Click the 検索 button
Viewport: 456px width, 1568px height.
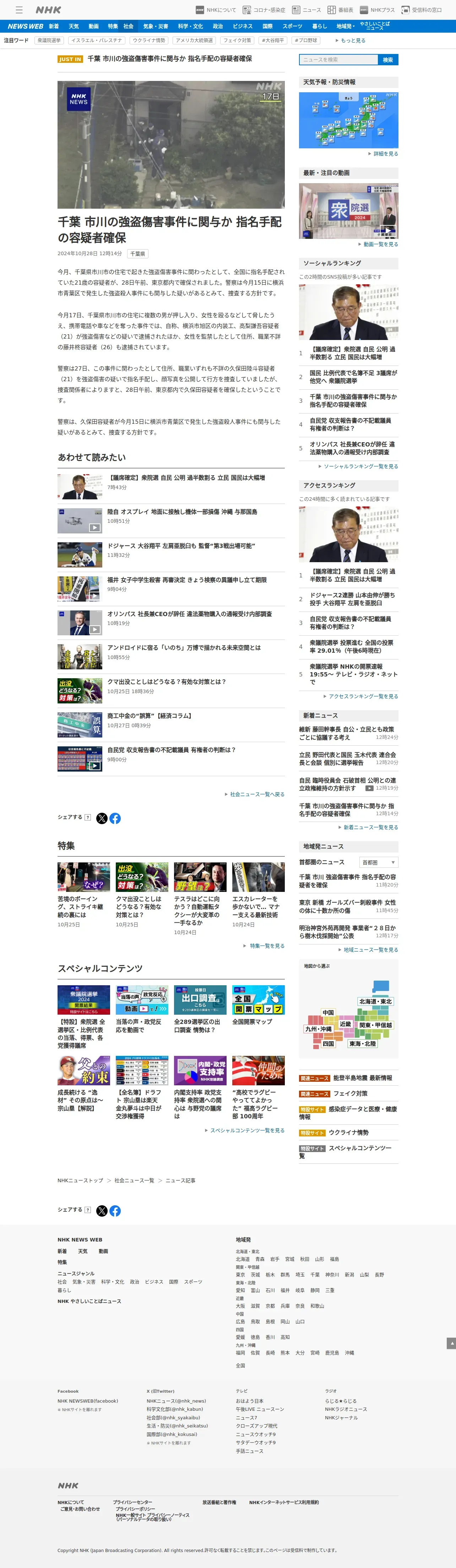pyautogui.click(x=389, y=60)
